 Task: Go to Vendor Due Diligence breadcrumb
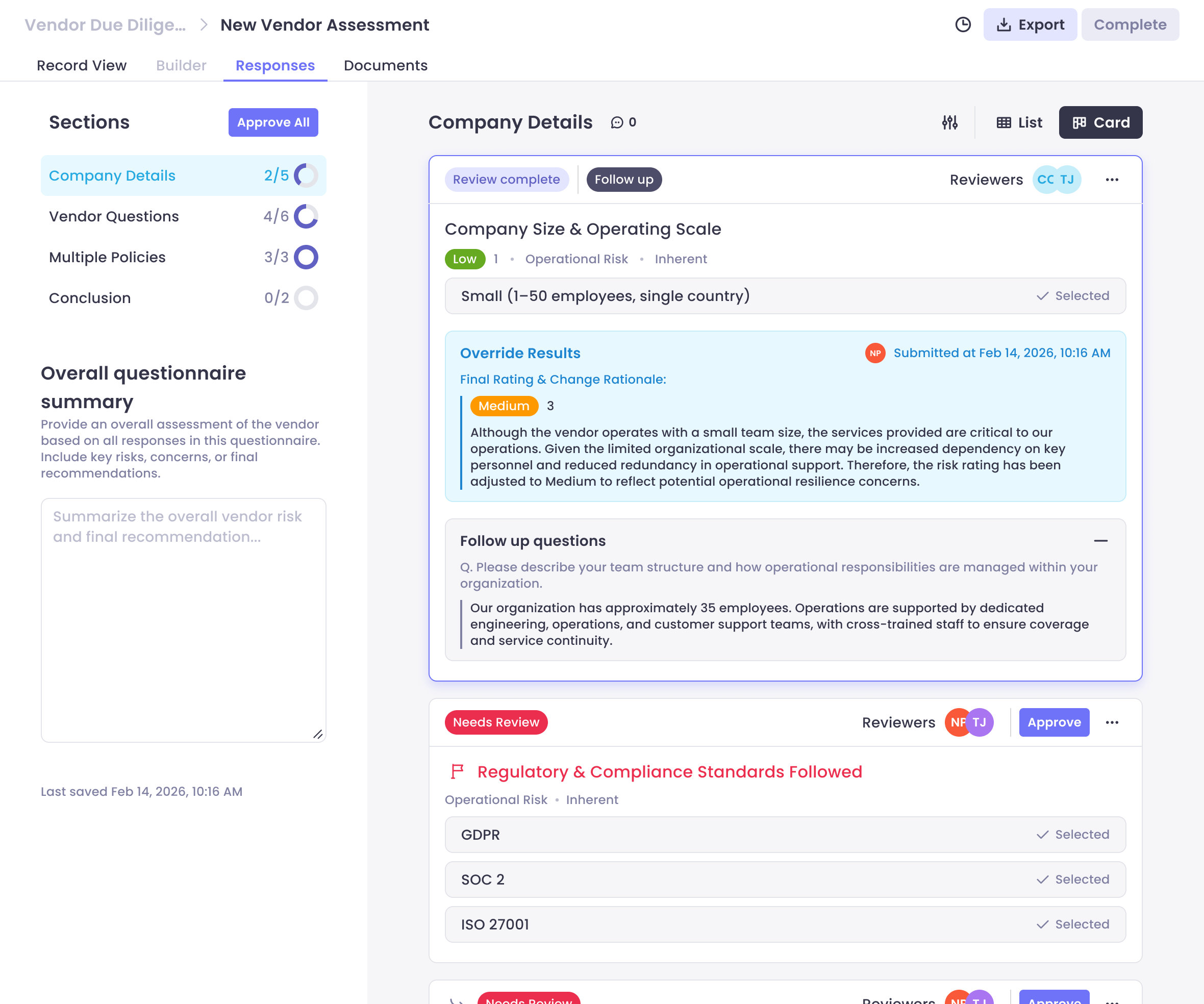105,24
